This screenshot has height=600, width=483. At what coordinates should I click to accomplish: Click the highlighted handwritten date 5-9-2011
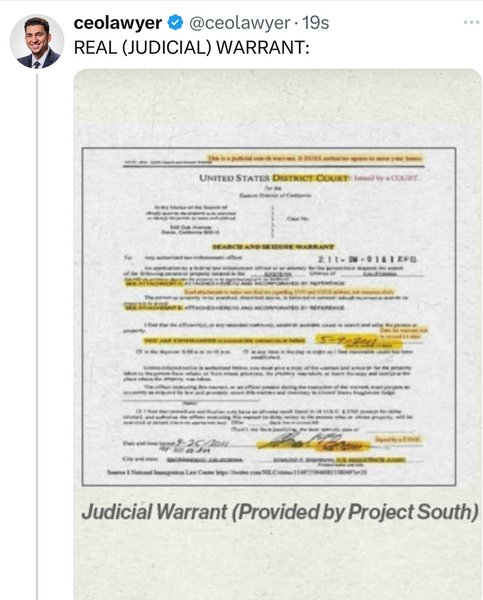tap(348, 340)
